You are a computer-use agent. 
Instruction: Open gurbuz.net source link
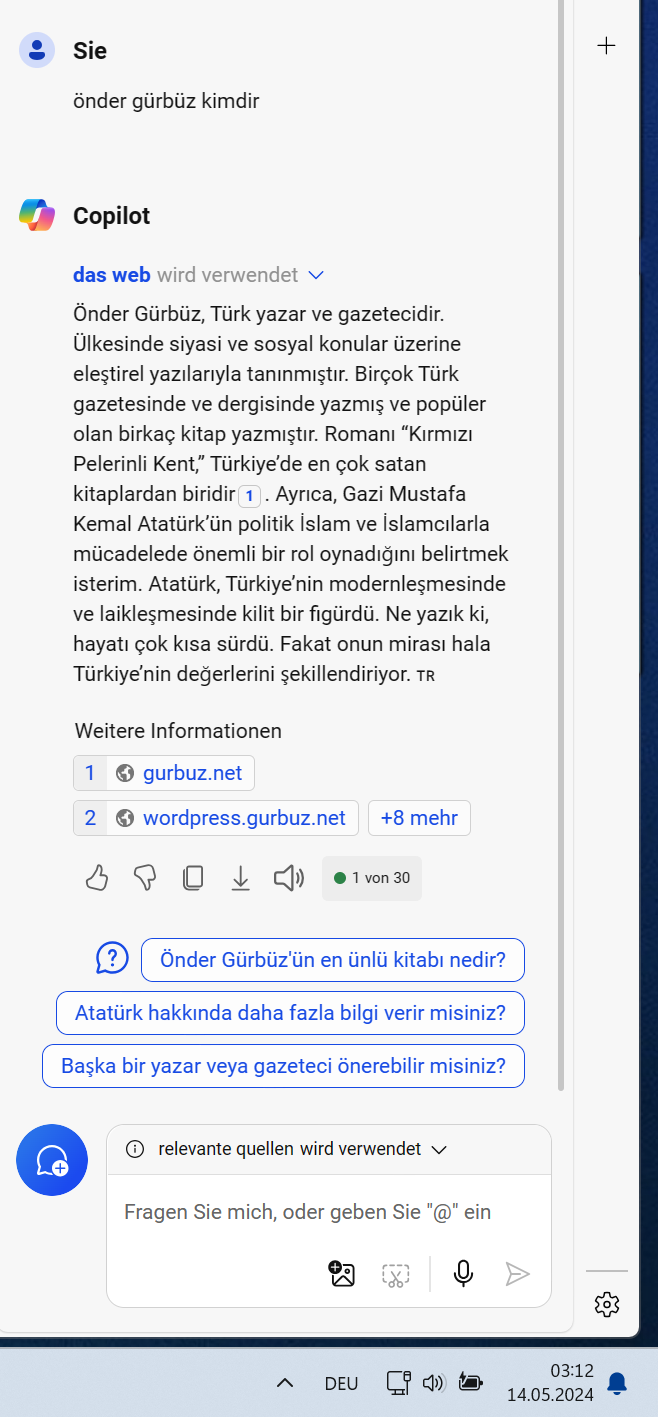(x=164, y=773)
